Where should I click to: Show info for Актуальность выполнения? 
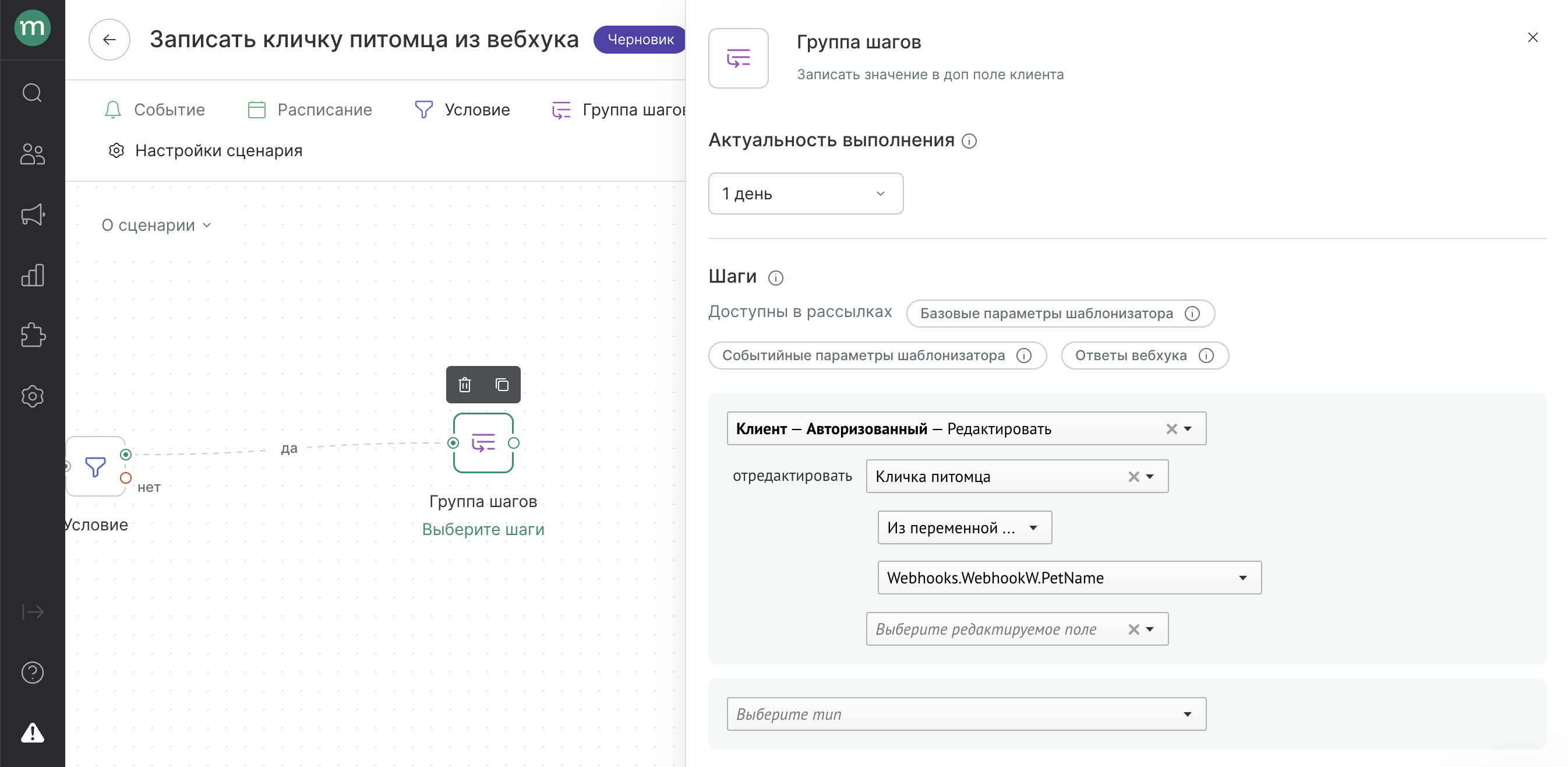[969, 142]
